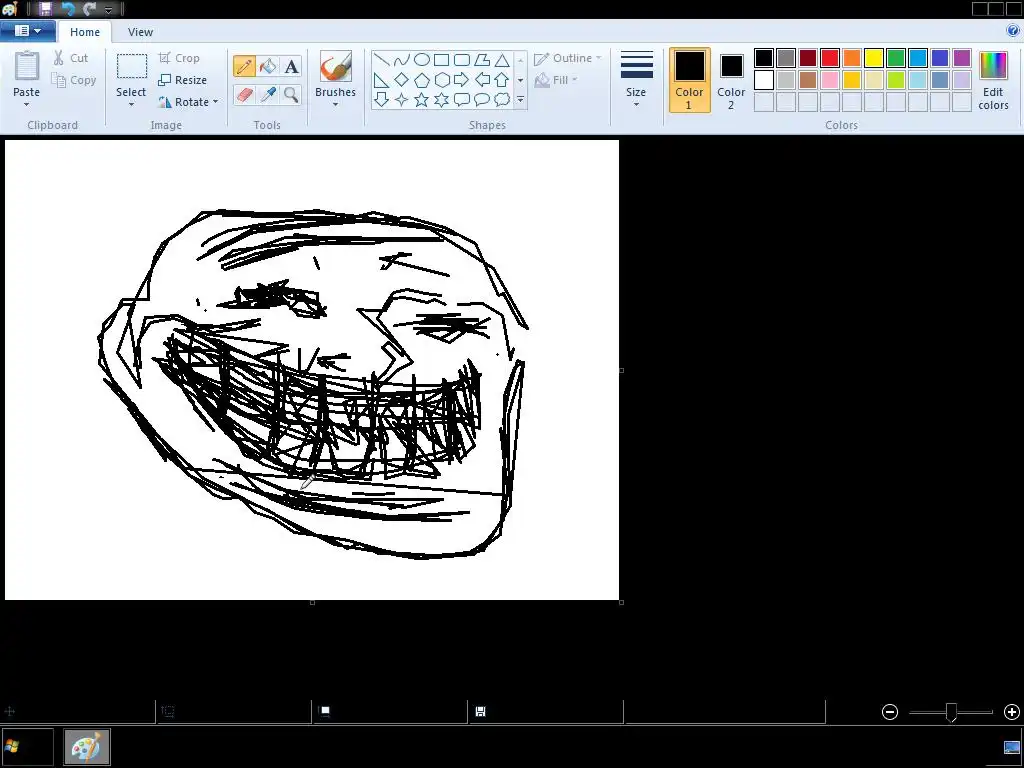1024x768 pixels.
Task: Pick the yellow color swatch
Action: (874, 58)
